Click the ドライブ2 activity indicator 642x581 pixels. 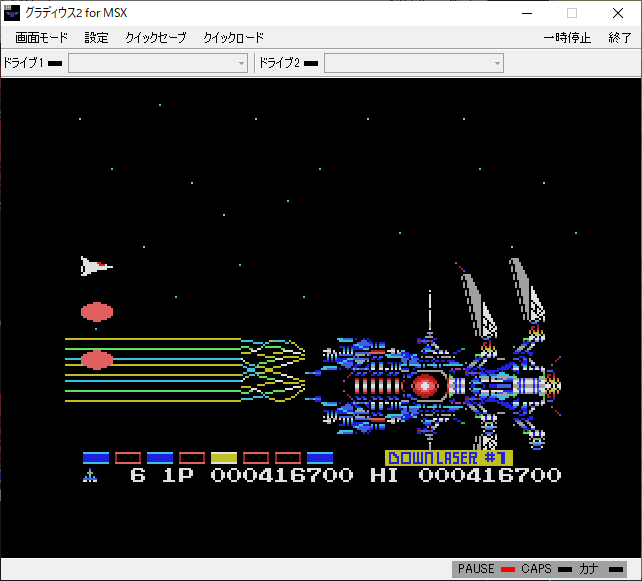[311, 63]
